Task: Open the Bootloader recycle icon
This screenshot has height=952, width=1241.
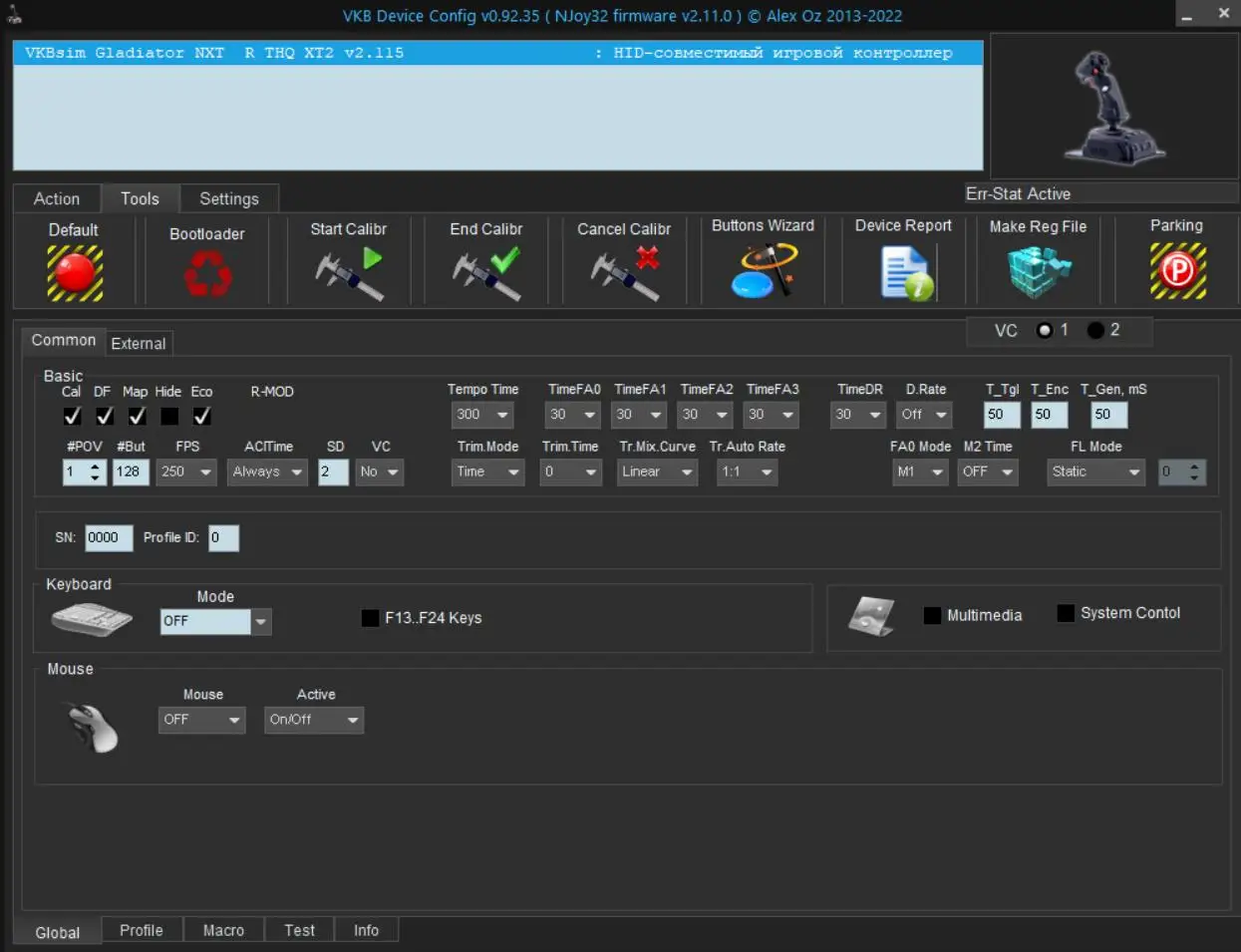Action: click(x=207, y=274)
